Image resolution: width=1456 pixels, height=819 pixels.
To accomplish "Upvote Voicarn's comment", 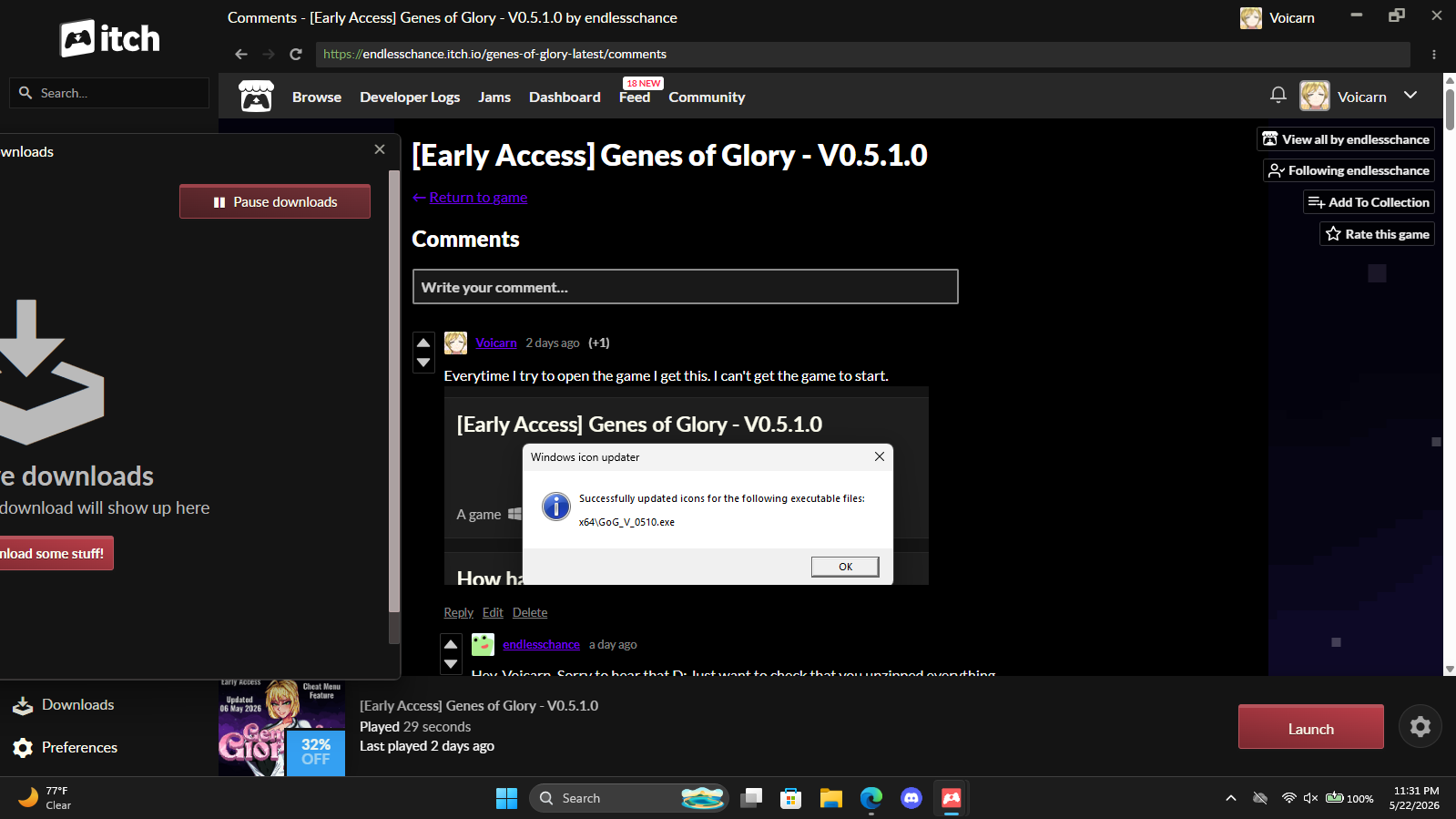I will 423,343.
